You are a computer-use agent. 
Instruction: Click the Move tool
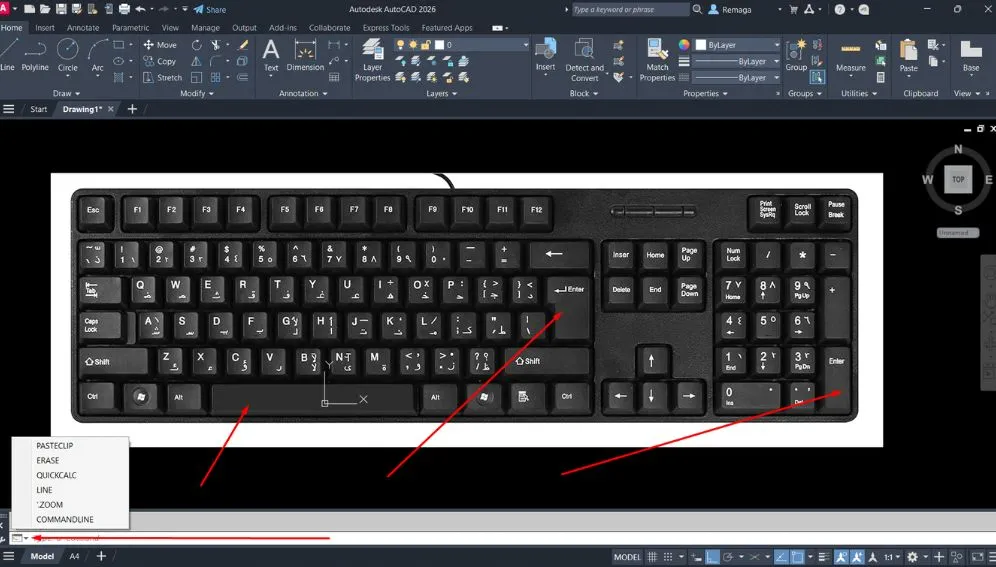click(x=160, y=45)
